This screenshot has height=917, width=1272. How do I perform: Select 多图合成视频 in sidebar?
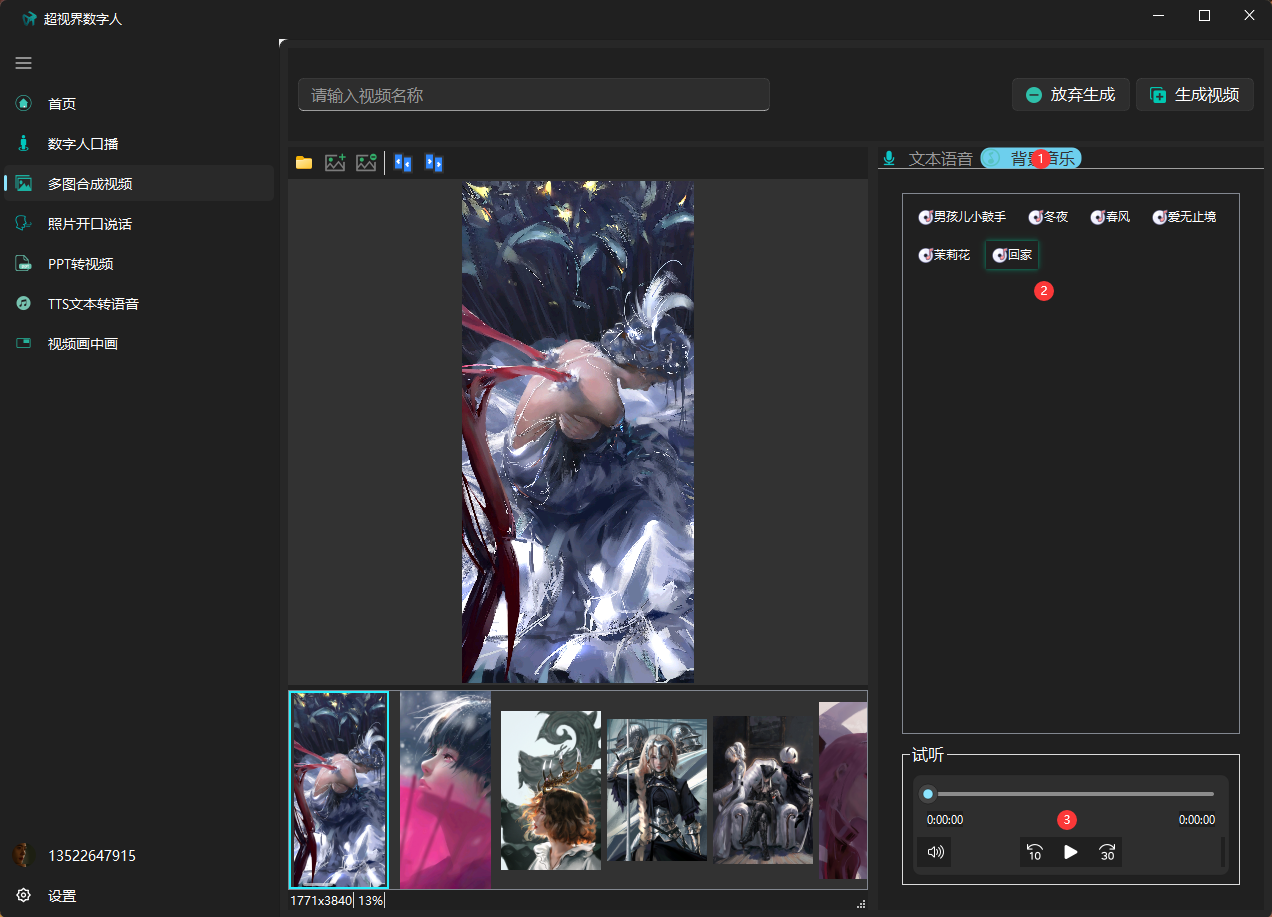(139, 183)
